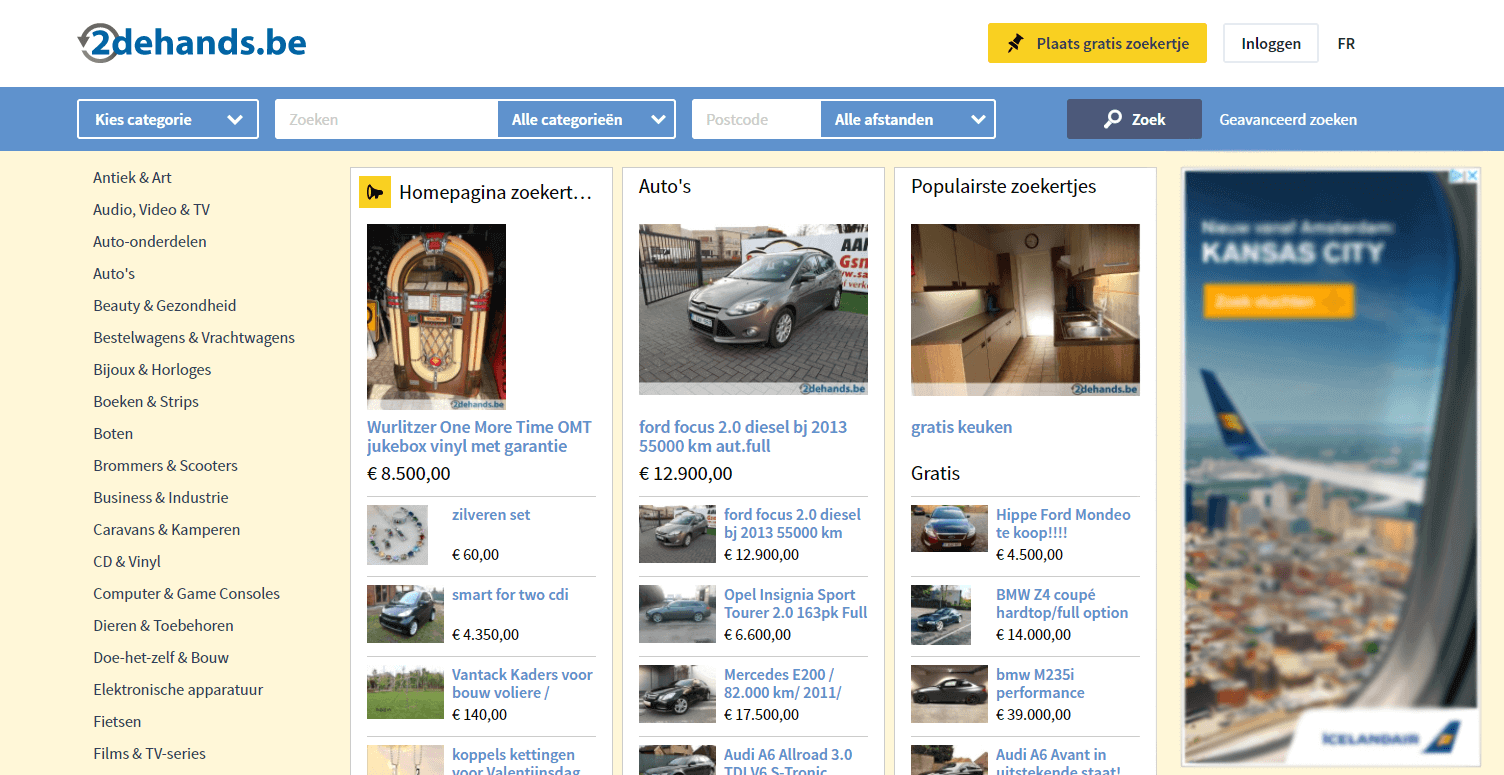
Task: Click the Zoek search button
Action: pyautogui.click(x=1134, y=119)
